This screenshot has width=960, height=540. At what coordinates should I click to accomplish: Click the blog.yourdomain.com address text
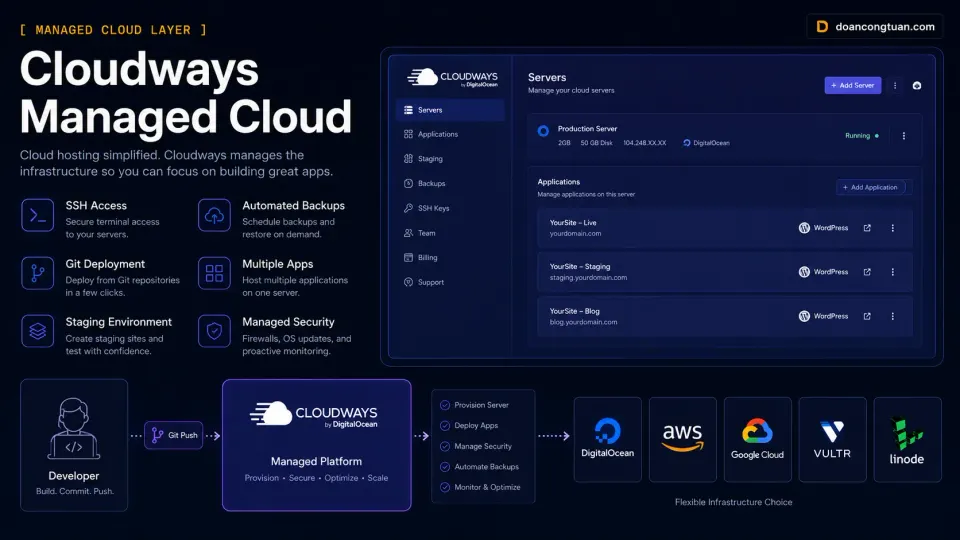click(583, 322)
